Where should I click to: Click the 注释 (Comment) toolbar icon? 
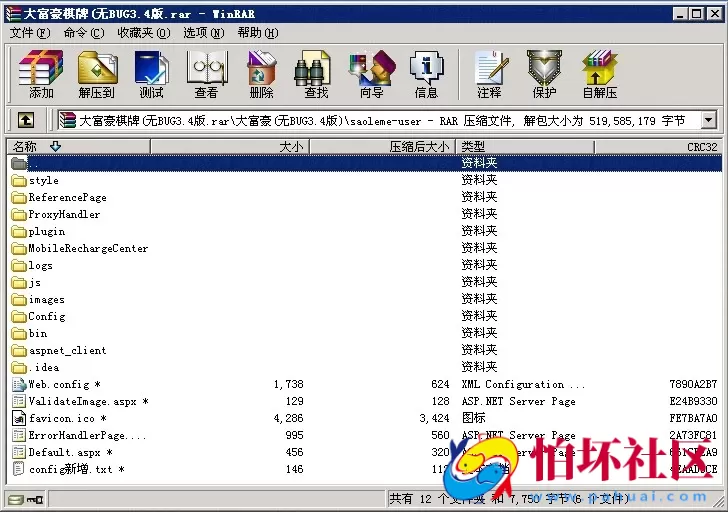click(490, 74)
